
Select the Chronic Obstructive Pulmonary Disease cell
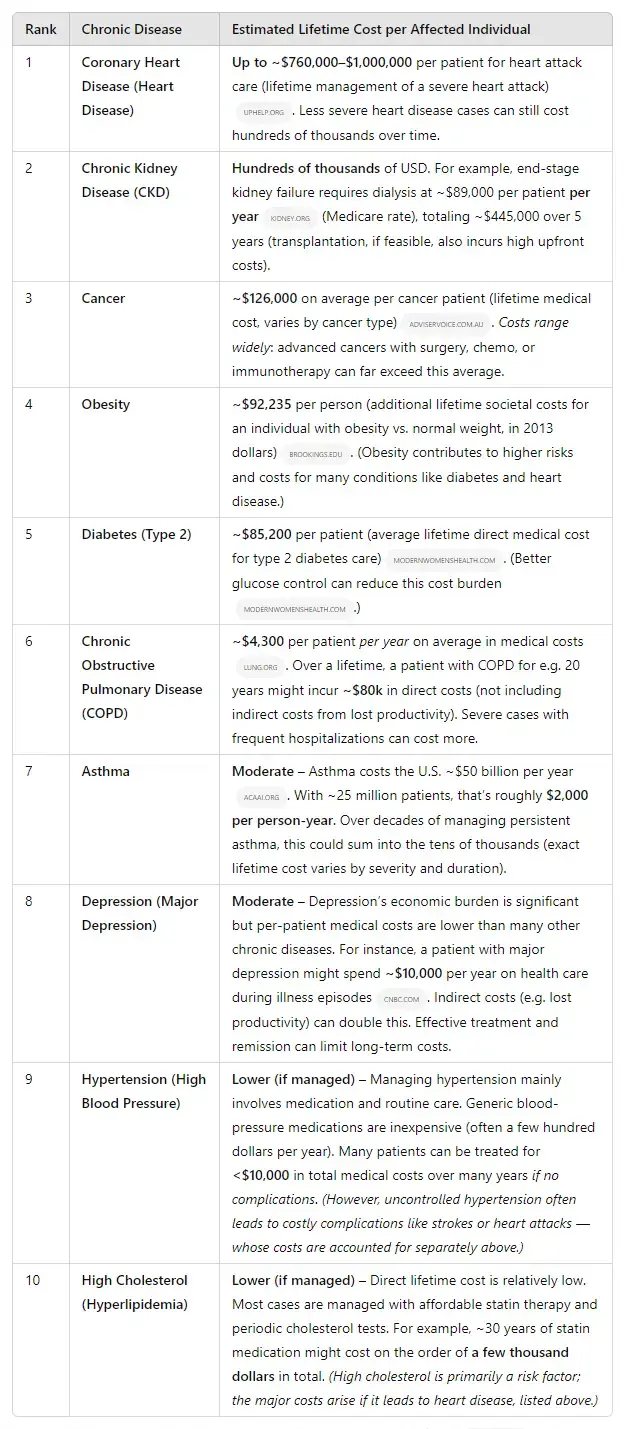click(x=141, y=677)
